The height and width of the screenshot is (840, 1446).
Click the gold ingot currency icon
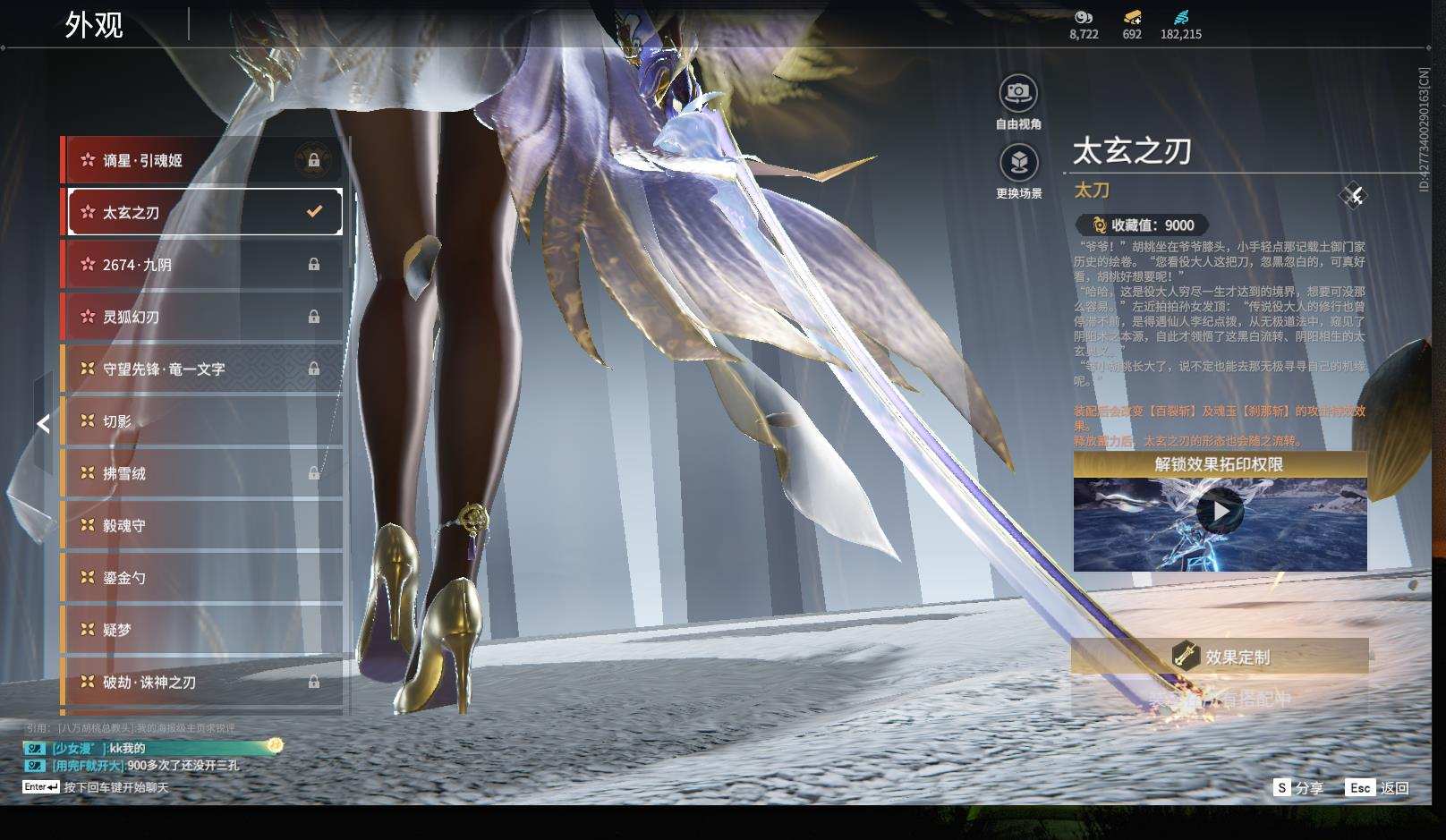tap(1132, 17)
